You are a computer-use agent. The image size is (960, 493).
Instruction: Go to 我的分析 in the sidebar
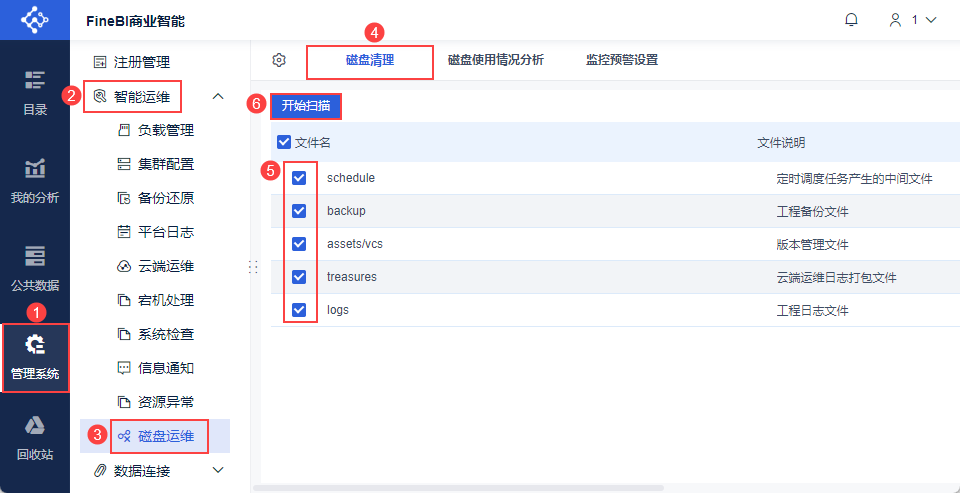[x=35, y=181]
